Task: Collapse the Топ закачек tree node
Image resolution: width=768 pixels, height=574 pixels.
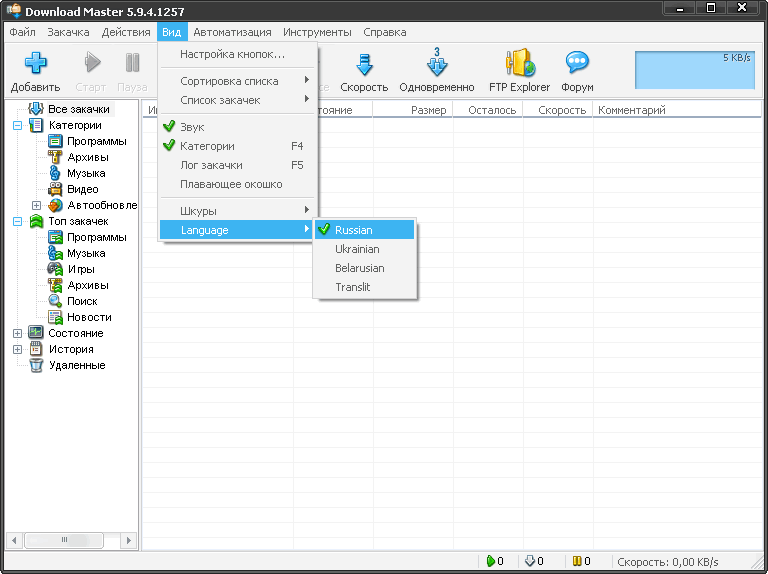Action: [18, 221]
